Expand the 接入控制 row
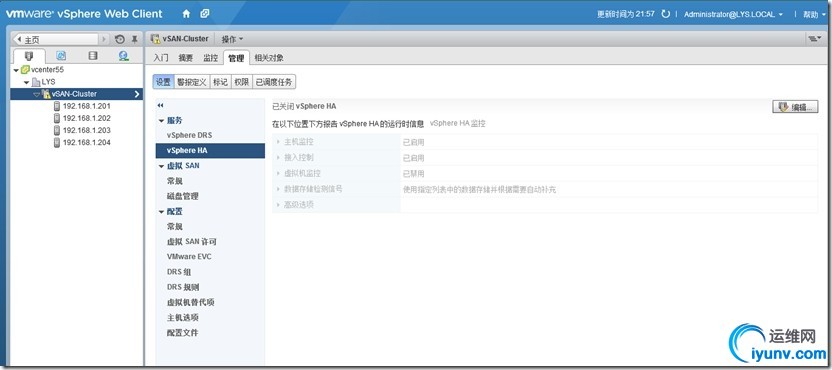 click(279, 158)
